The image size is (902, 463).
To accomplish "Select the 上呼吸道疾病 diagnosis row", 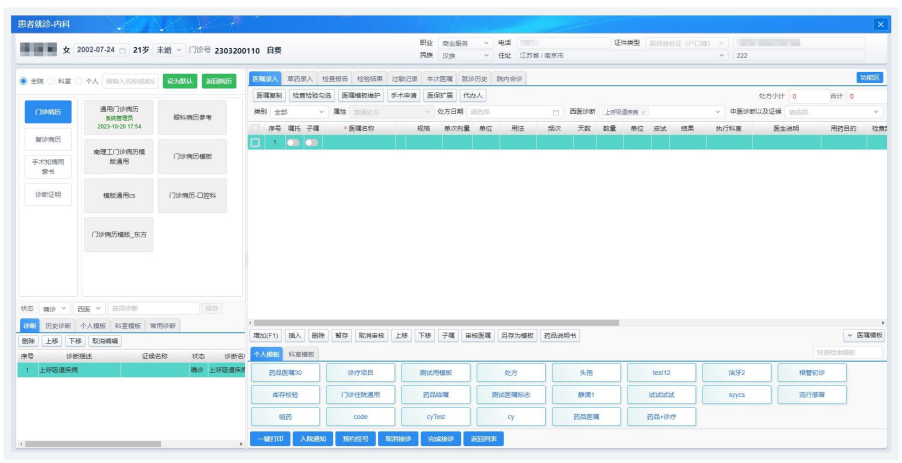I will 132,370.
